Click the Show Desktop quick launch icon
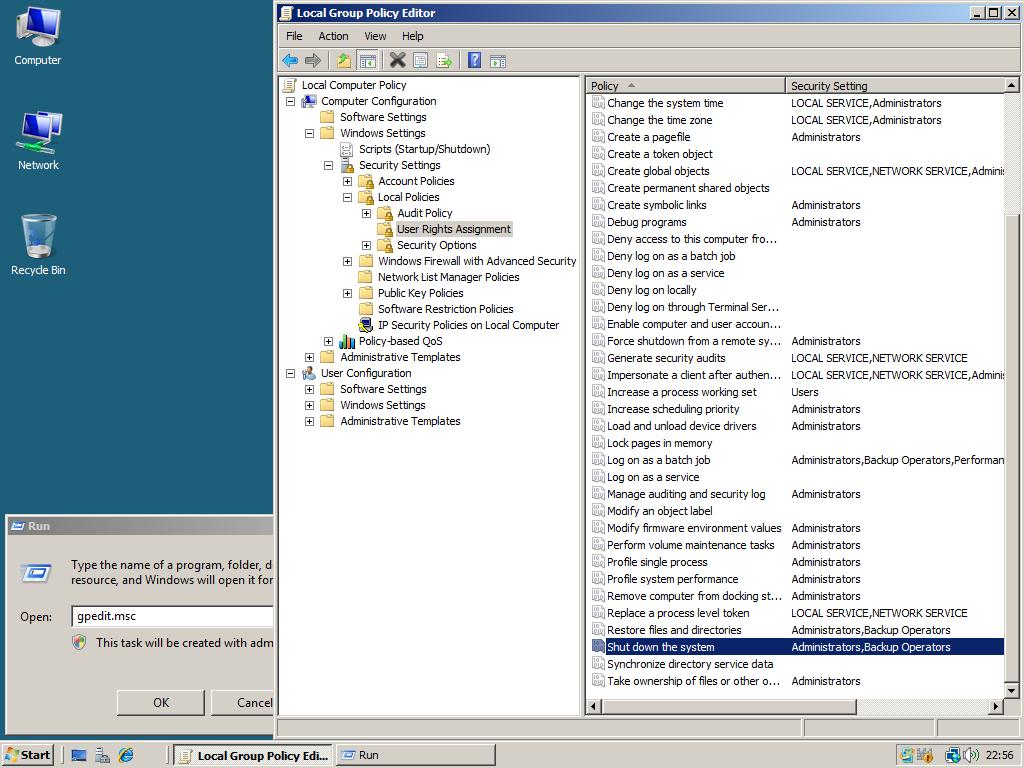The height and width of the screenshot is (768, 1024). pos(79,756)
